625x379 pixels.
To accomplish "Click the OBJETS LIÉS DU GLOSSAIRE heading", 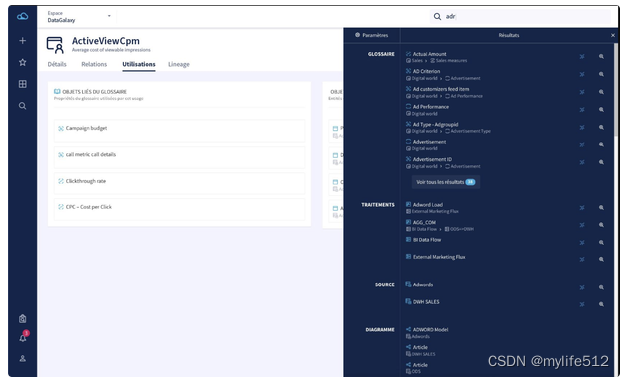I will (x=94, y=92).
